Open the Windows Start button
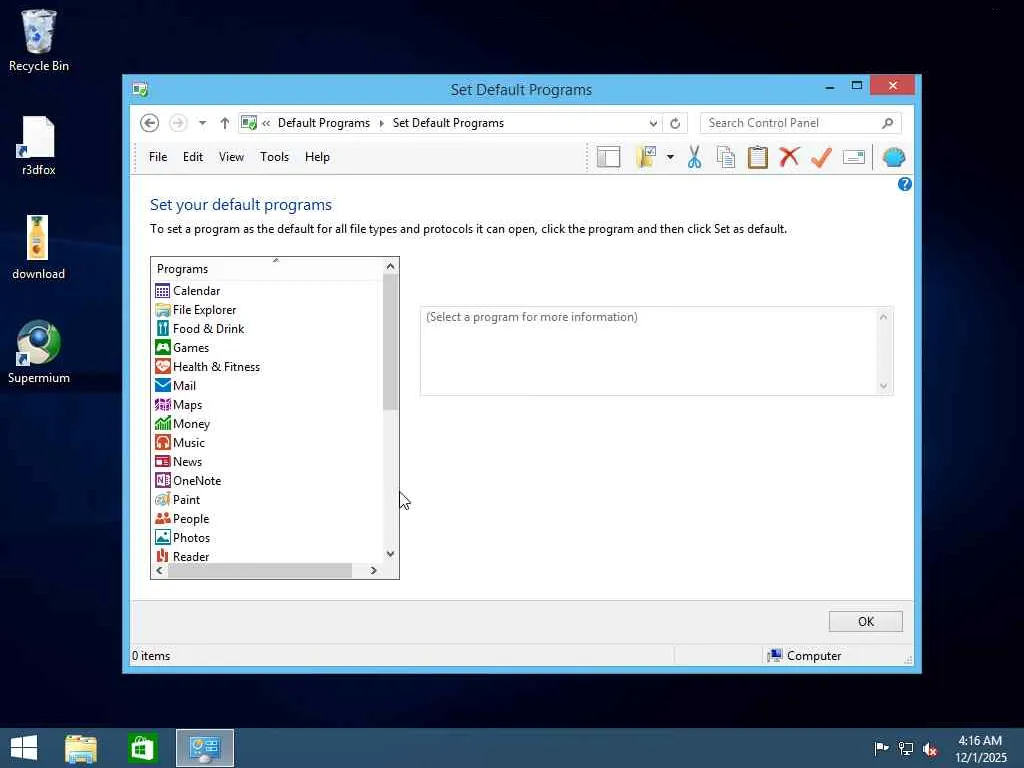This screenshot has width=1024, height=768. click(24, 748)
